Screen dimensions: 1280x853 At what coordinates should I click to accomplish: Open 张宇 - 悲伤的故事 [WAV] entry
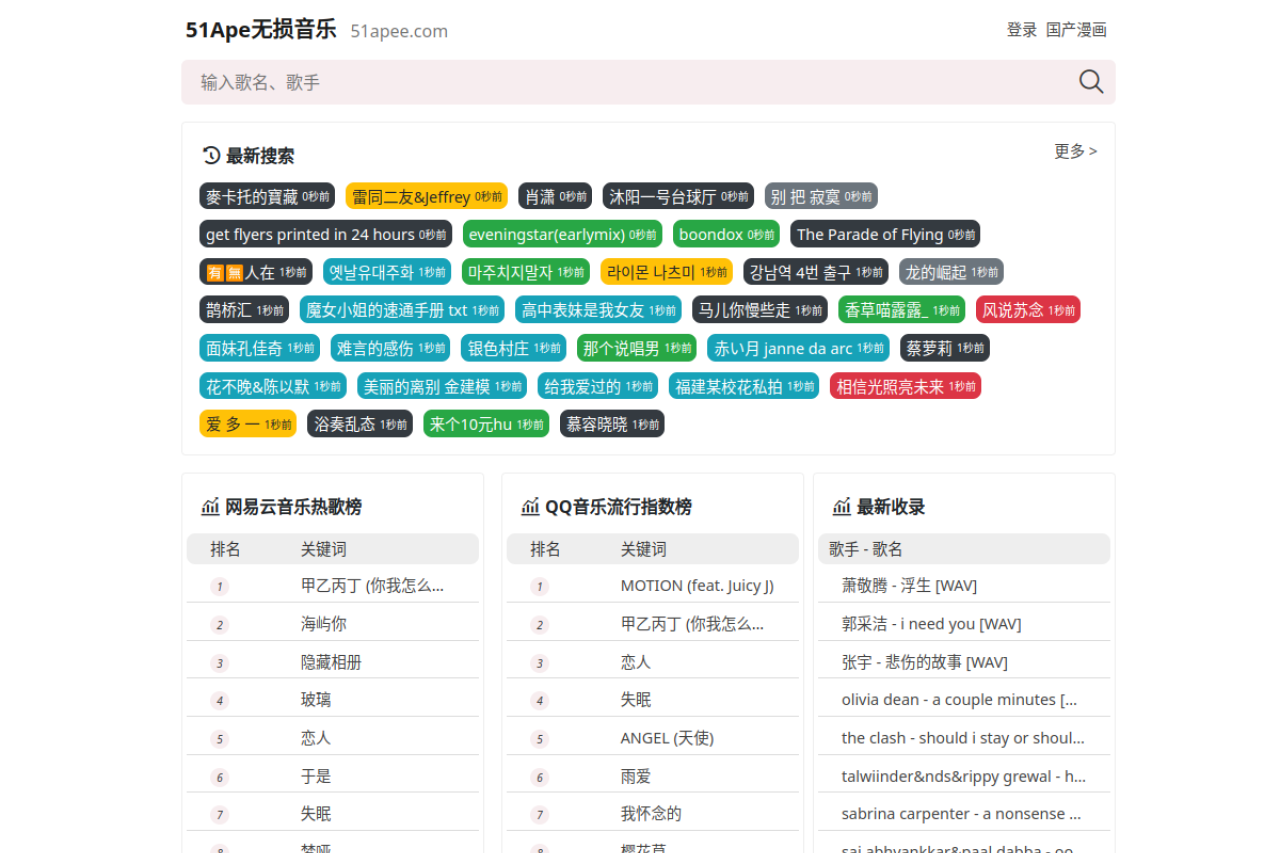925,662
